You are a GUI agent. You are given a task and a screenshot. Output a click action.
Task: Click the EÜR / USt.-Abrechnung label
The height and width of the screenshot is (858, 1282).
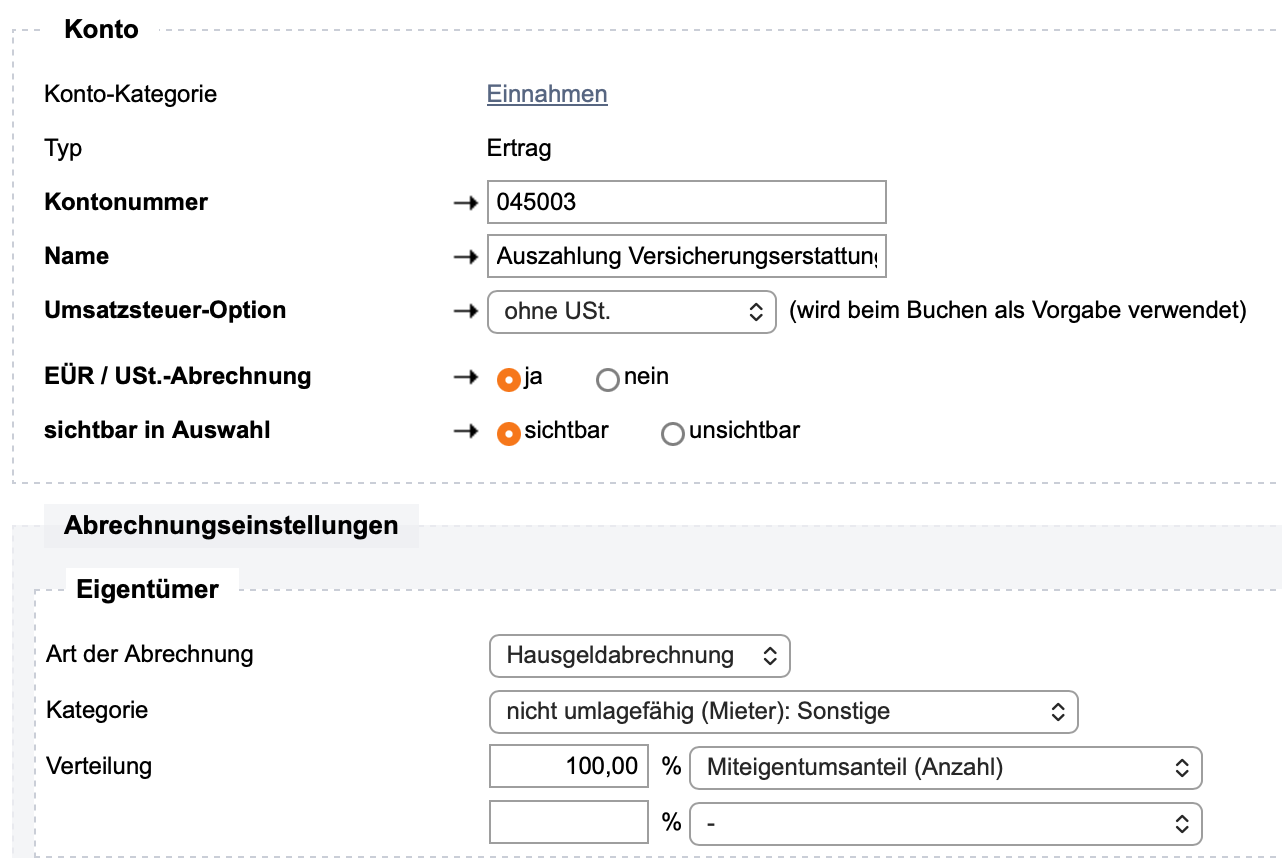click(178, 376)
